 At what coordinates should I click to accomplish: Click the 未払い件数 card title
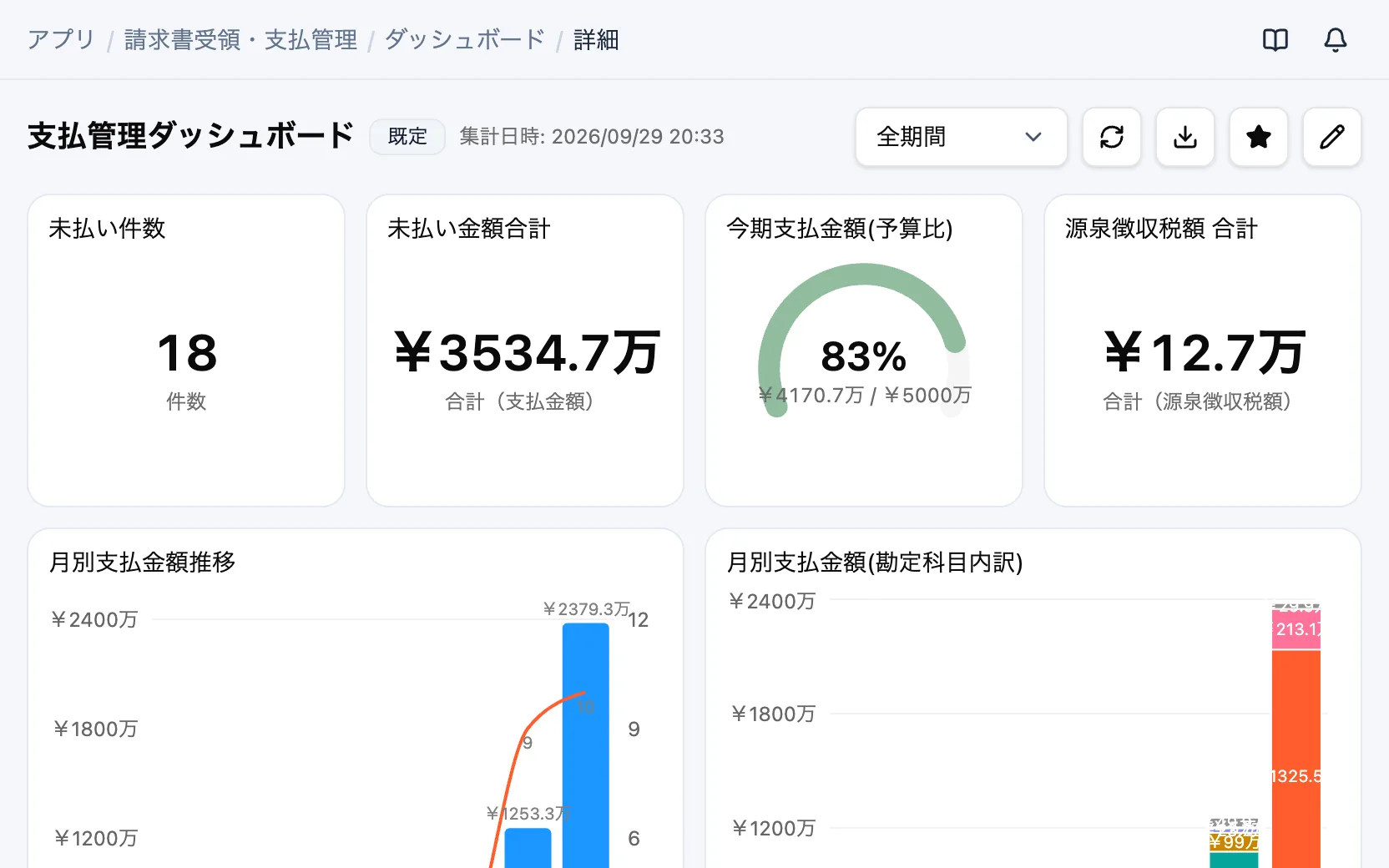coord(107,229)
